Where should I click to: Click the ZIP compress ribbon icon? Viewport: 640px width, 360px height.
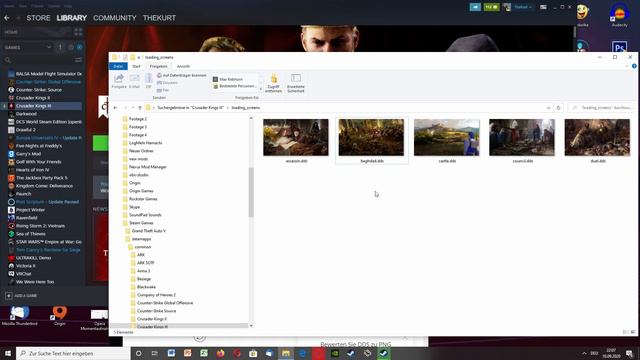pos(149,81)
